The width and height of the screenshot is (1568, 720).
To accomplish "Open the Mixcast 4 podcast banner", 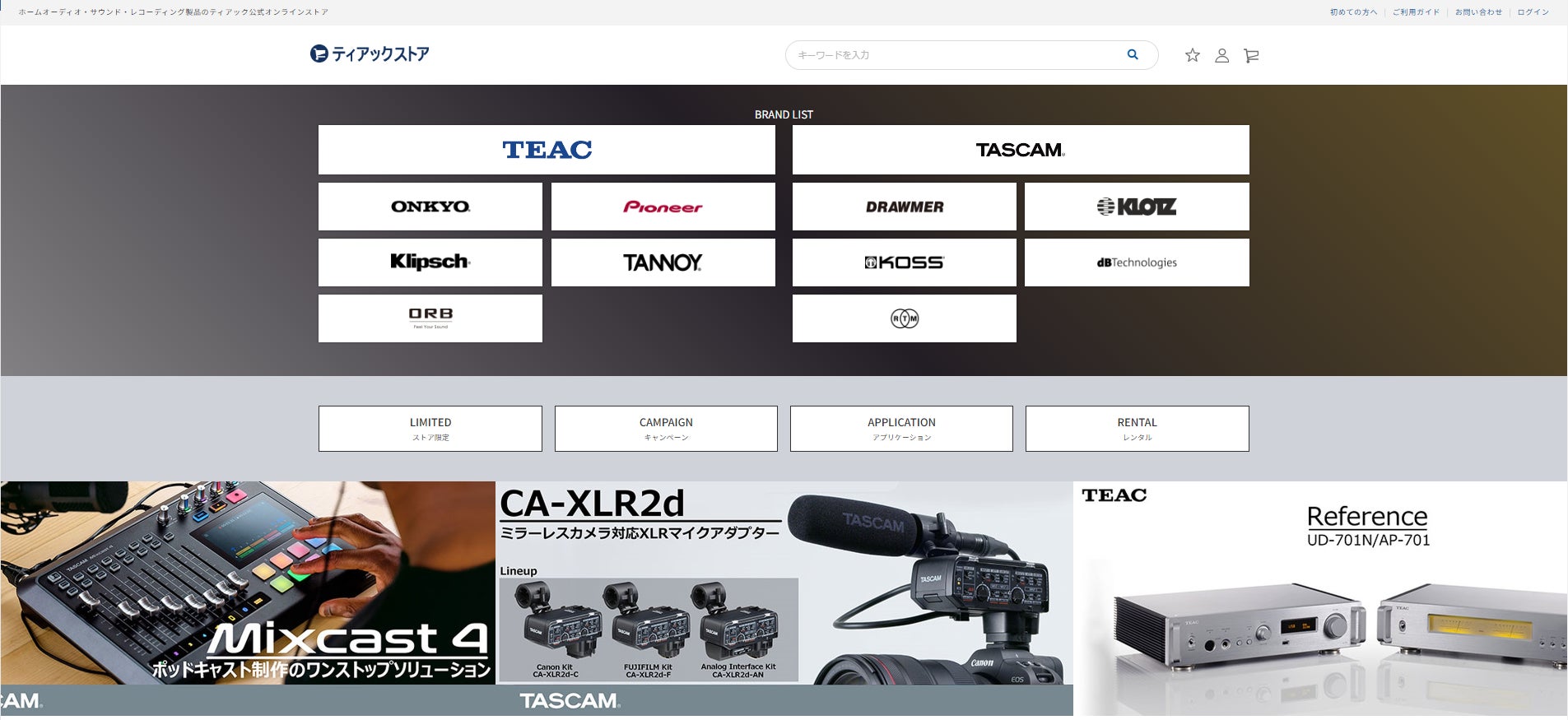I will 248,598.
